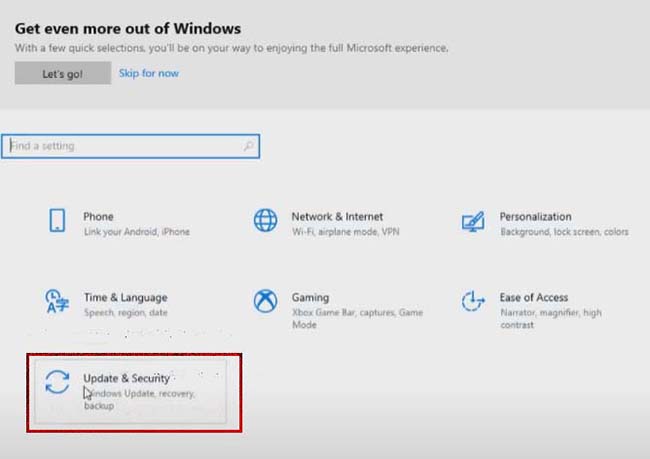Click 'Background, lock screen, colors' description

[565, 231]
